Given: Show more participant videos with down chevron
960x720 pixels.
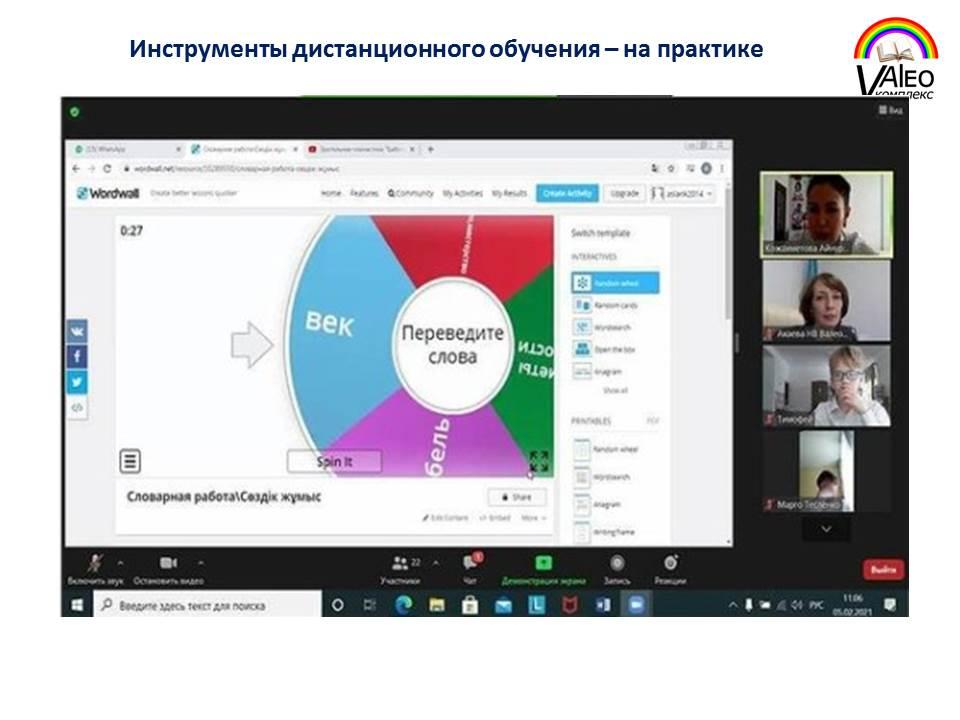Looking at the screenshot, I should point(826,529).
